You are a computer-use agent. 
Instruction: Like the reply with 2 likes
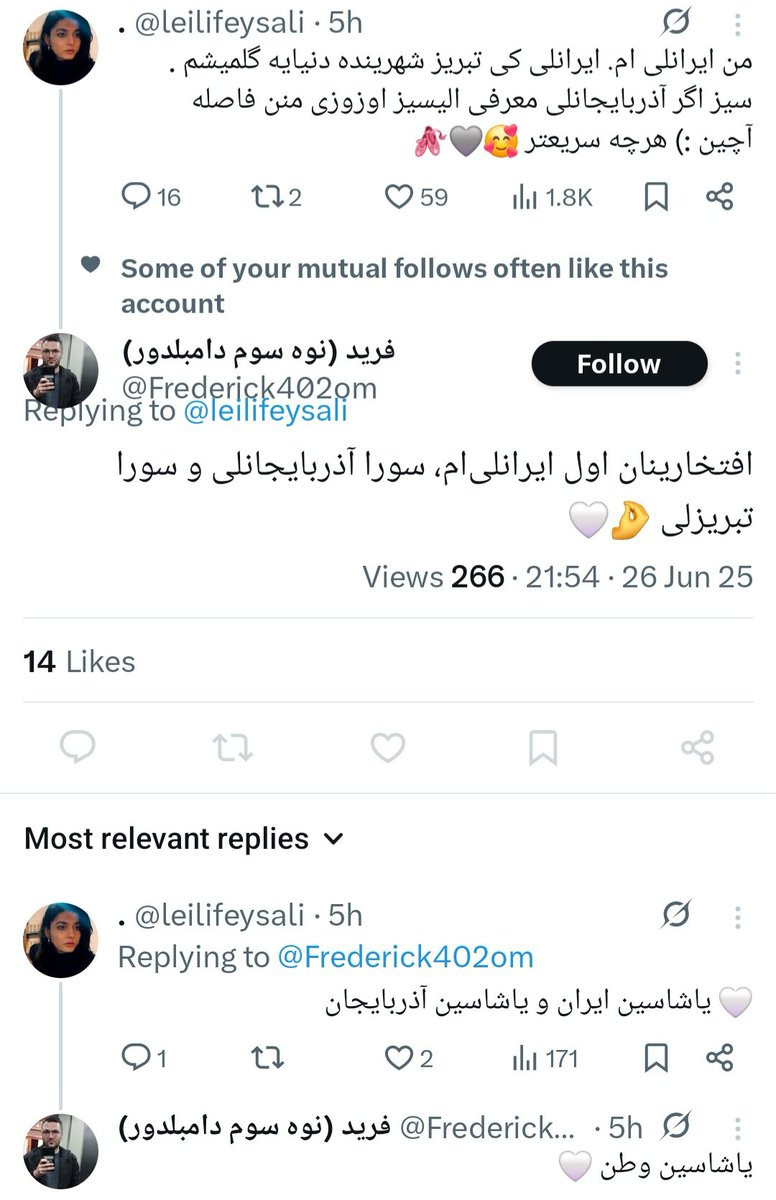coord(410,1057)
